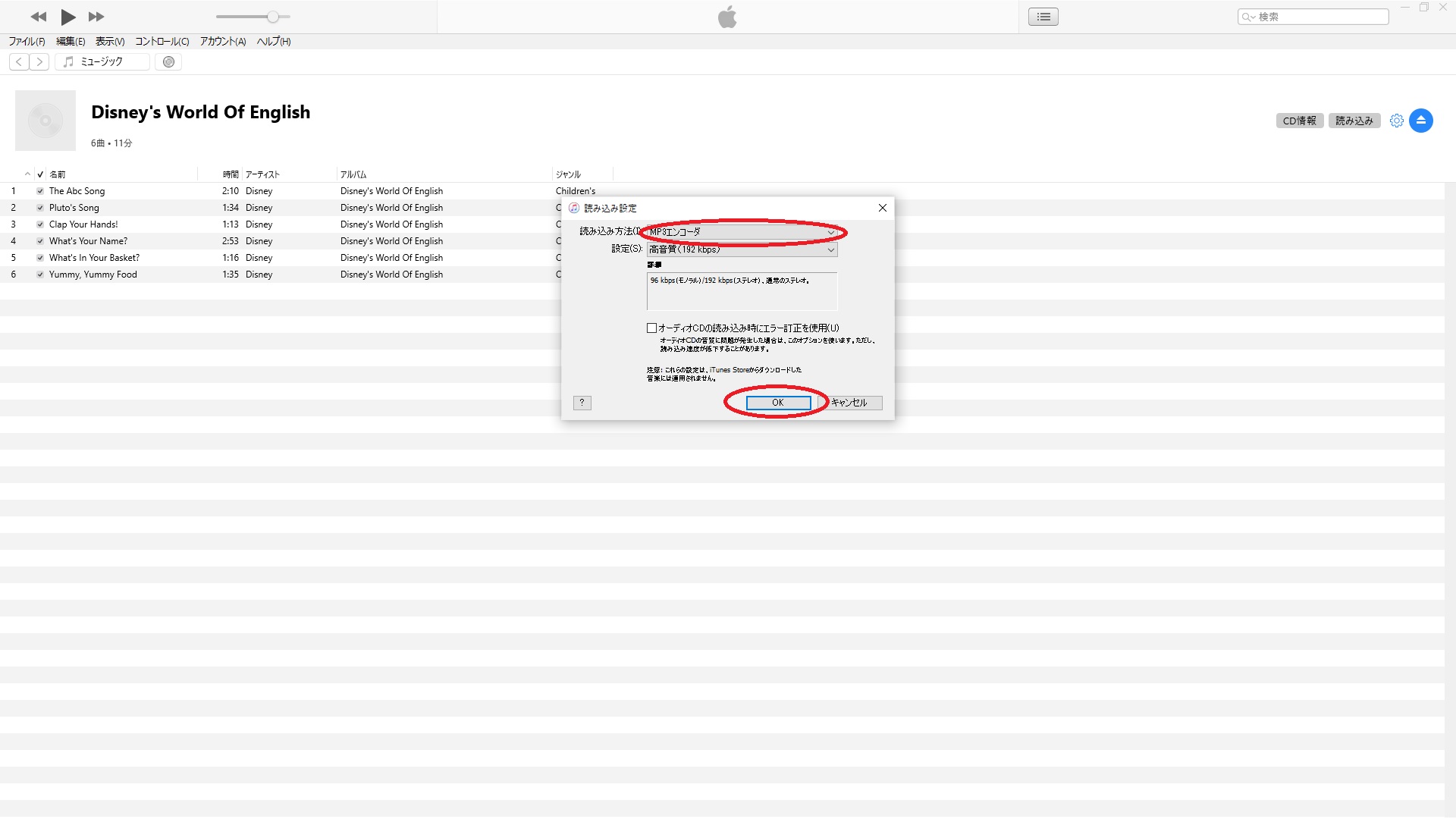Navigate forward with the right arrow

39,62
